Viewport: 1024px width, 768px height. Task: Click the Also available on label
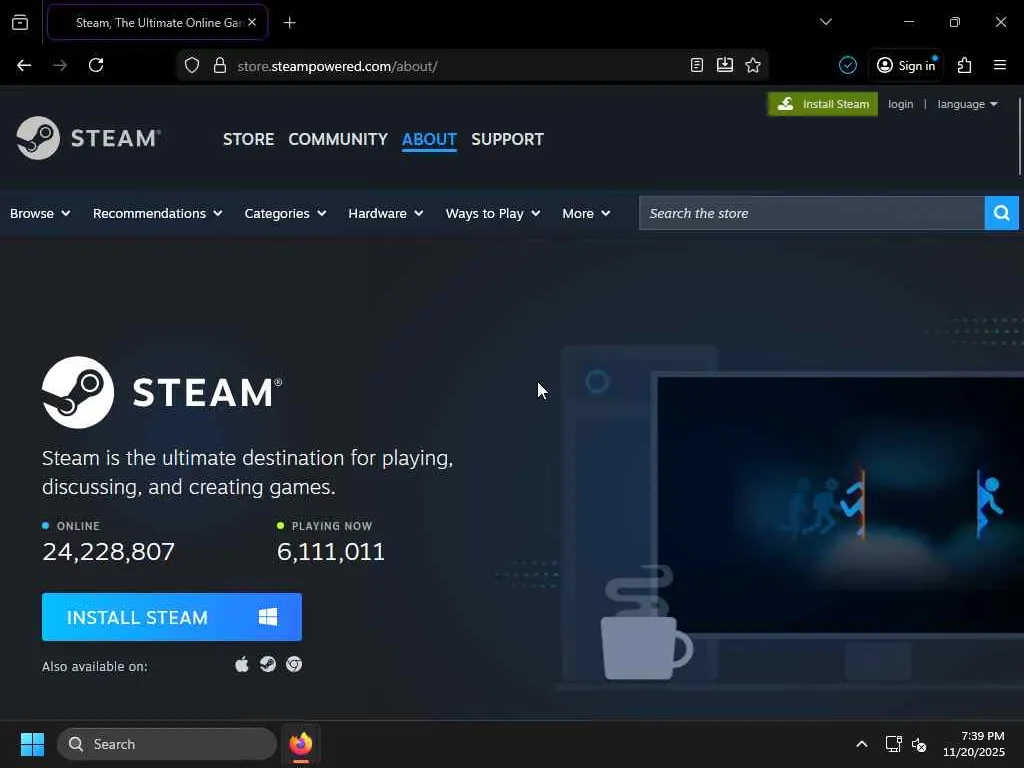[95, 666]
